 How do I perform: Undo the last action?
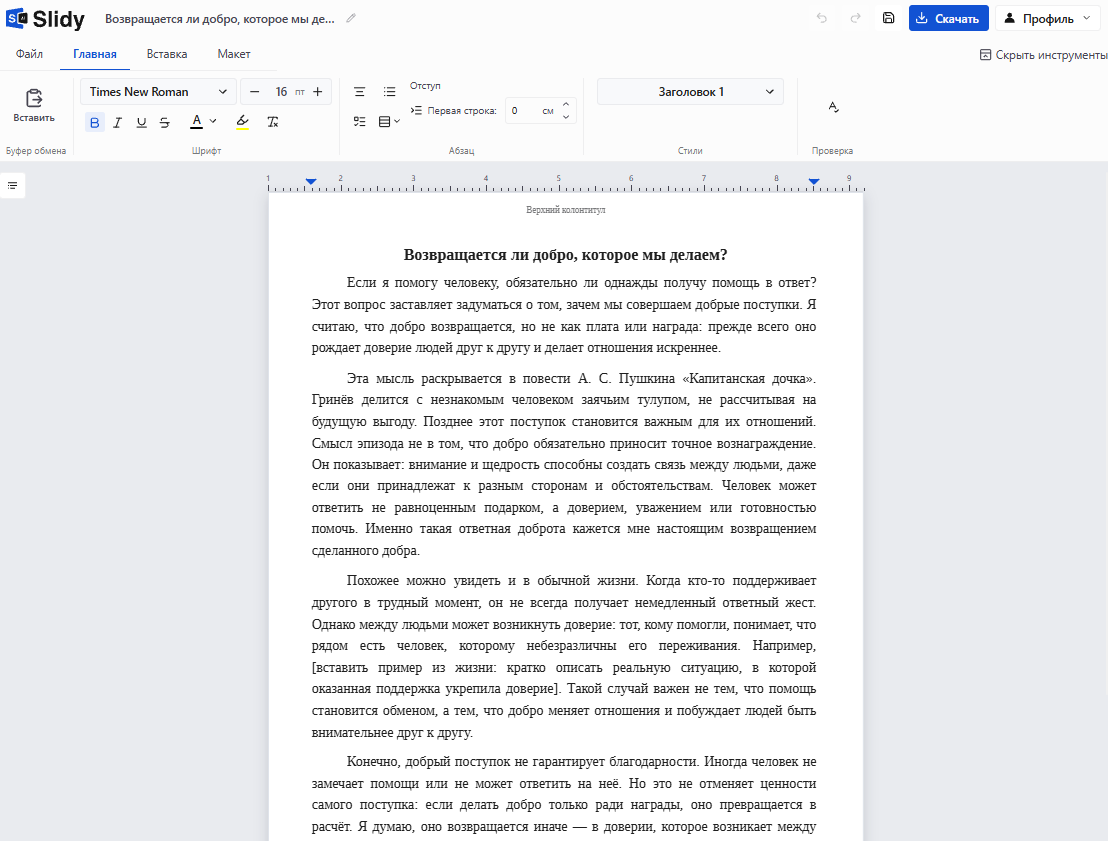click(822, 18)
